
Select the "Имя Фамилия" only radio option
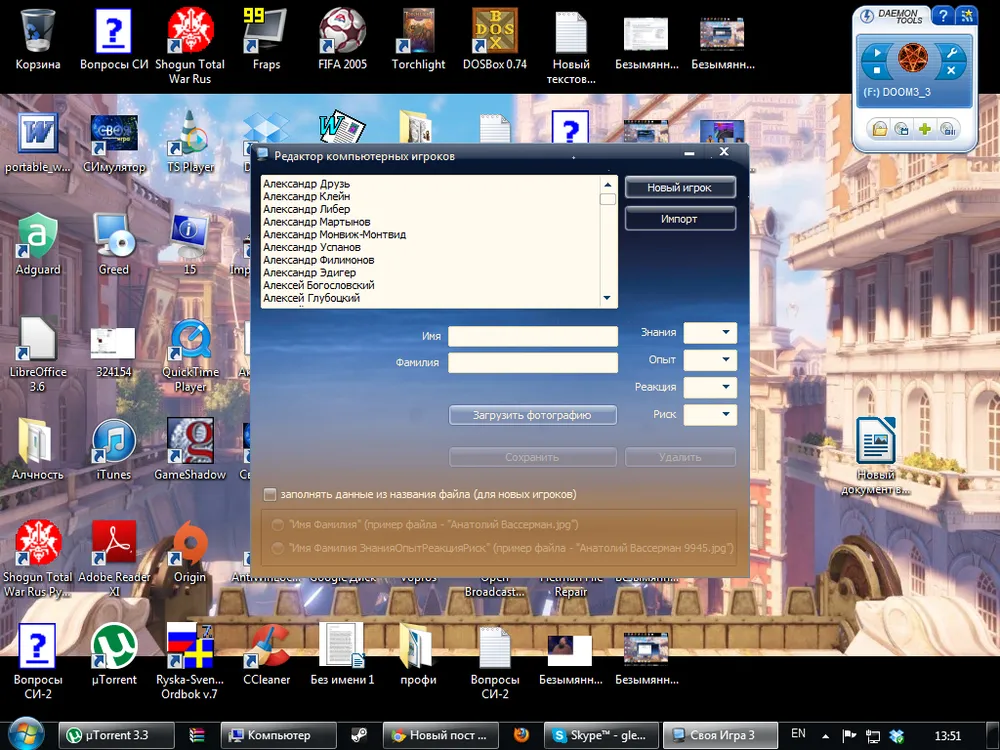[278, 524]
